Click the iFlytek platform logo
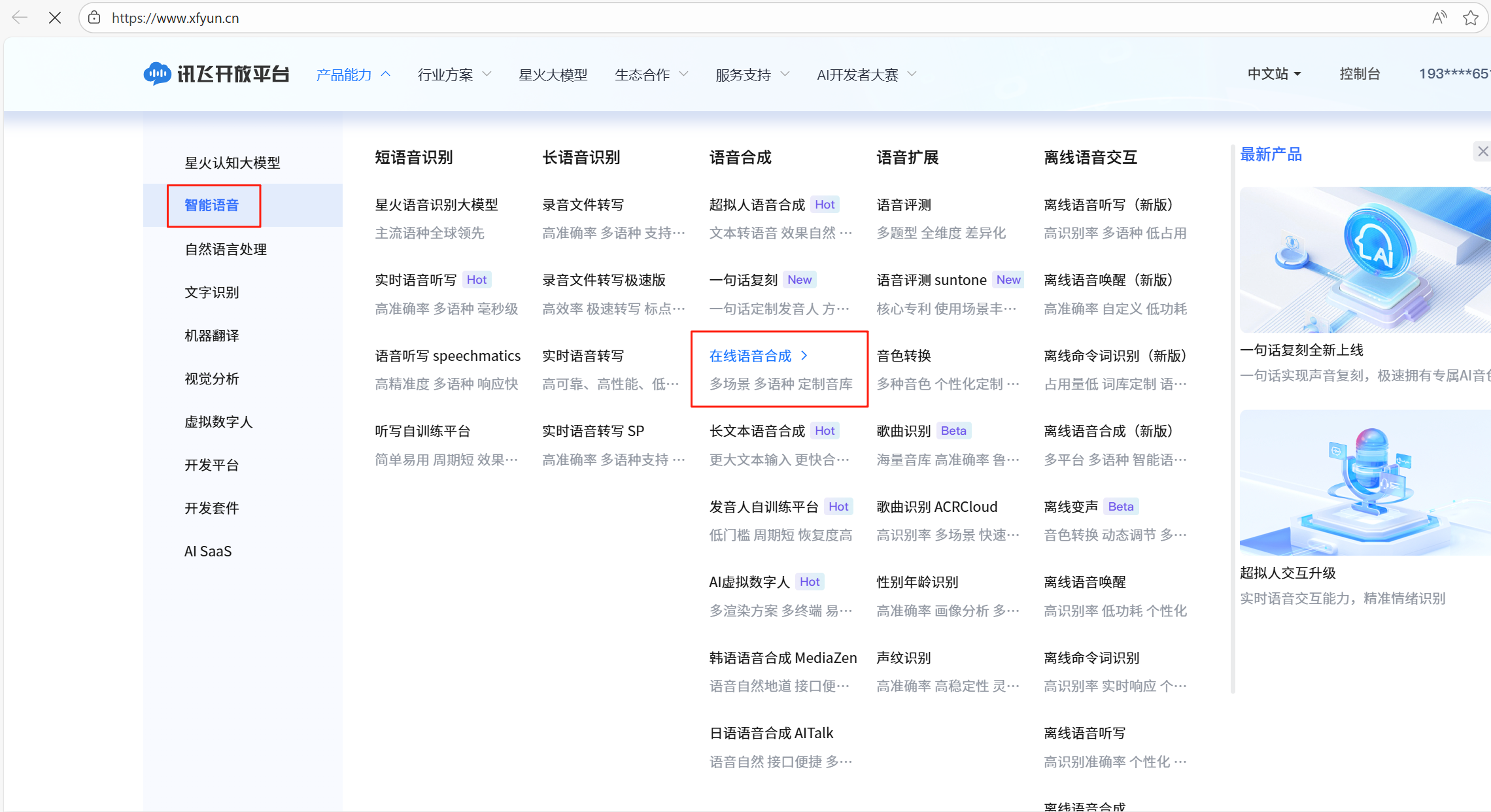This screenshot has height=812, width=1491. pos(216,73)
